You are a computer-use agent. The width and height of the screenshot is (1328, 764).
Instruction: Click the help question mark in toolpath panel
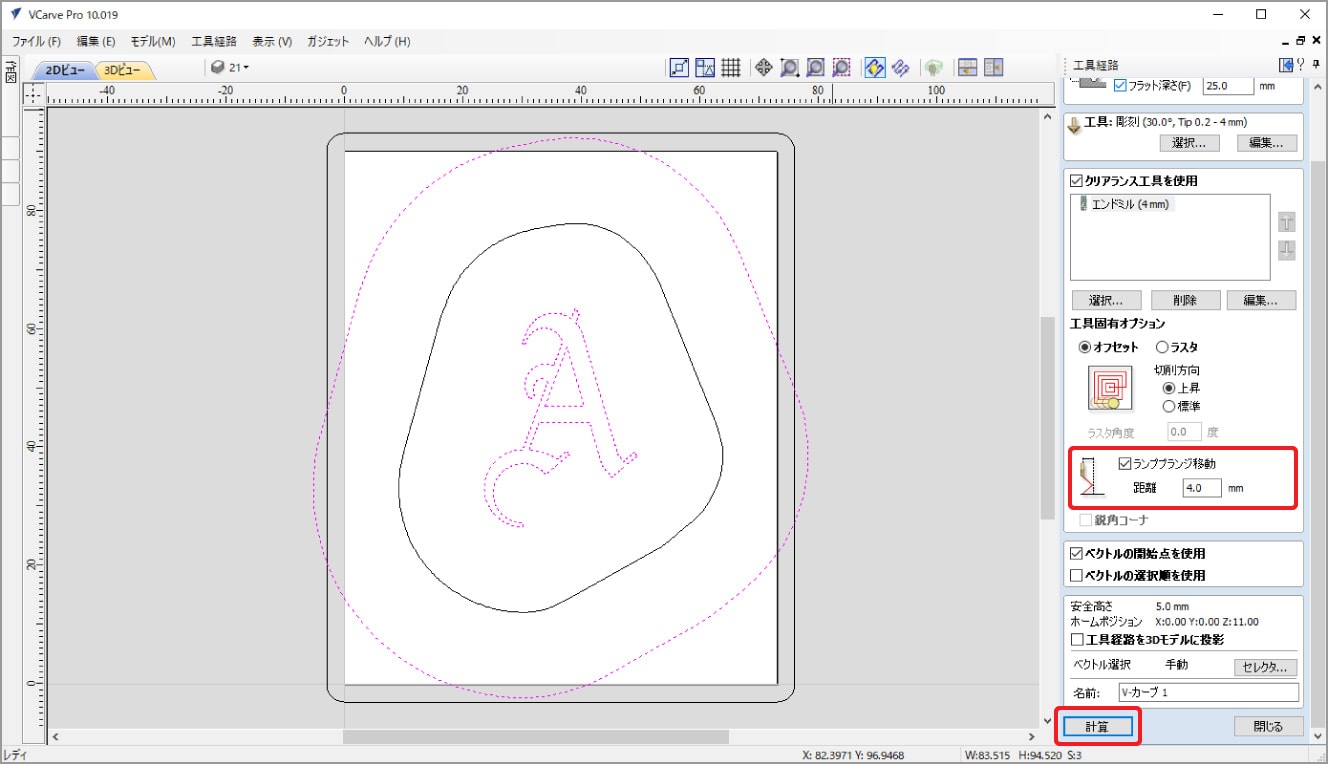tap(1300, 65)
